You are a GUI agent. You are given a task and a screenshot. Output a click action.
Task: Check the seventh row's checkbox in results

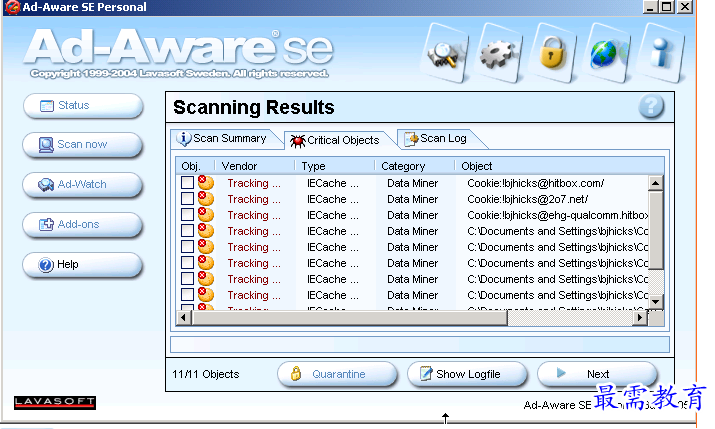click(x=187, y=278)
